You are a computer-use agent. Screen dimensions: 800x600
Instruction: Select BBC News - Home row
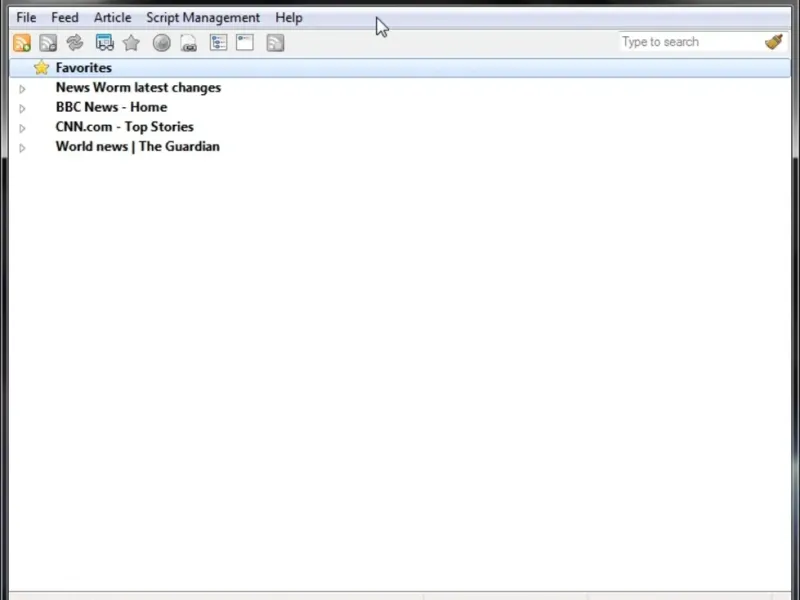coord(400,107)
